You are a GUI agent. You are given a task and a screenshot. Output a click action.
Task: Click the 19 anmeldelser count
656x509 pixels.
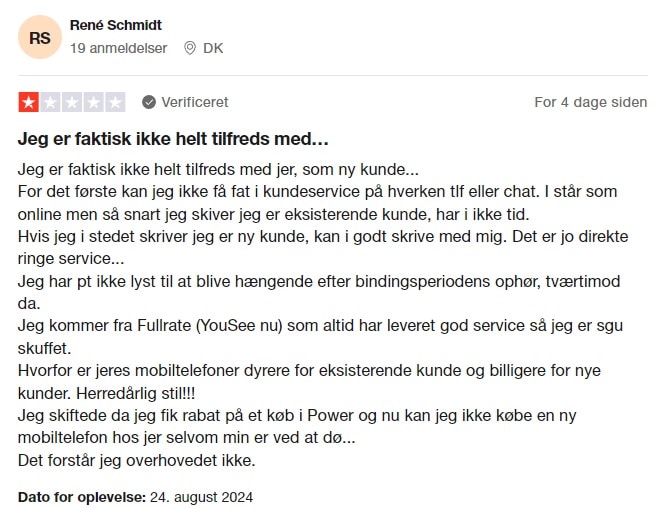pos(119,47)
